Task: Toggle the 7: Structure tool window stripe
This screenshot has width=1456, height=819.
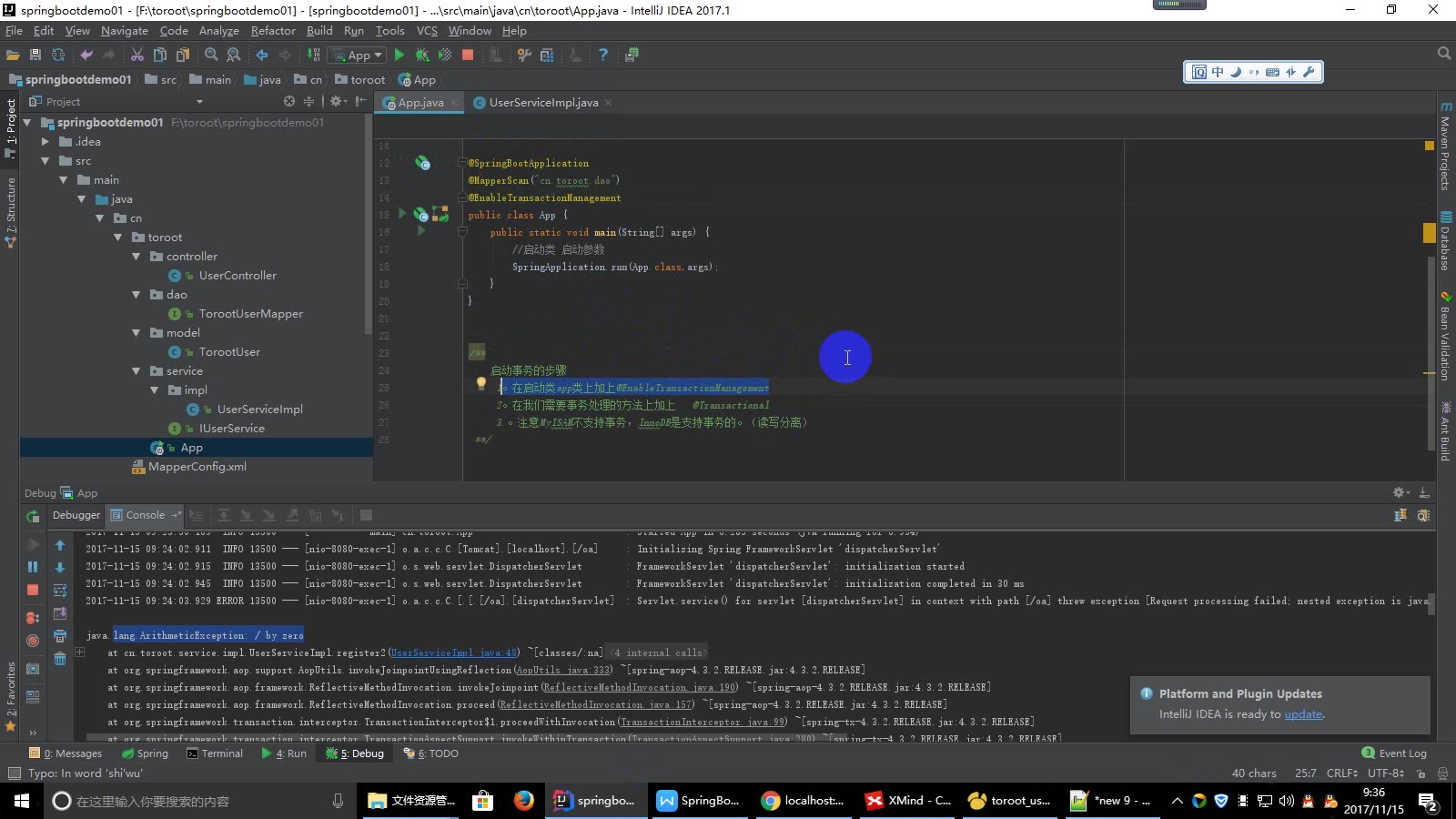Action: [x=11, y=212]
